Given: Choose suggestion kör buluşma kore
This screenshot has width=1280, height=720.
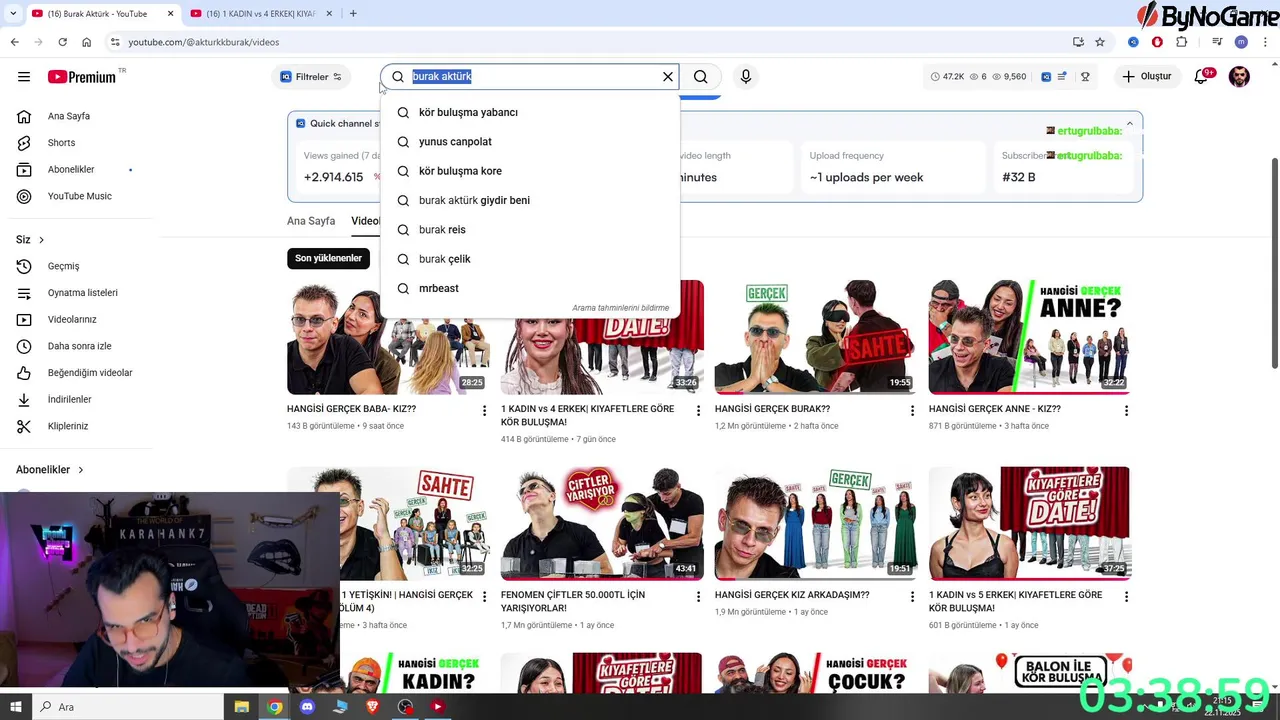Looking at the screenshot, I should (x=530, y=171).
